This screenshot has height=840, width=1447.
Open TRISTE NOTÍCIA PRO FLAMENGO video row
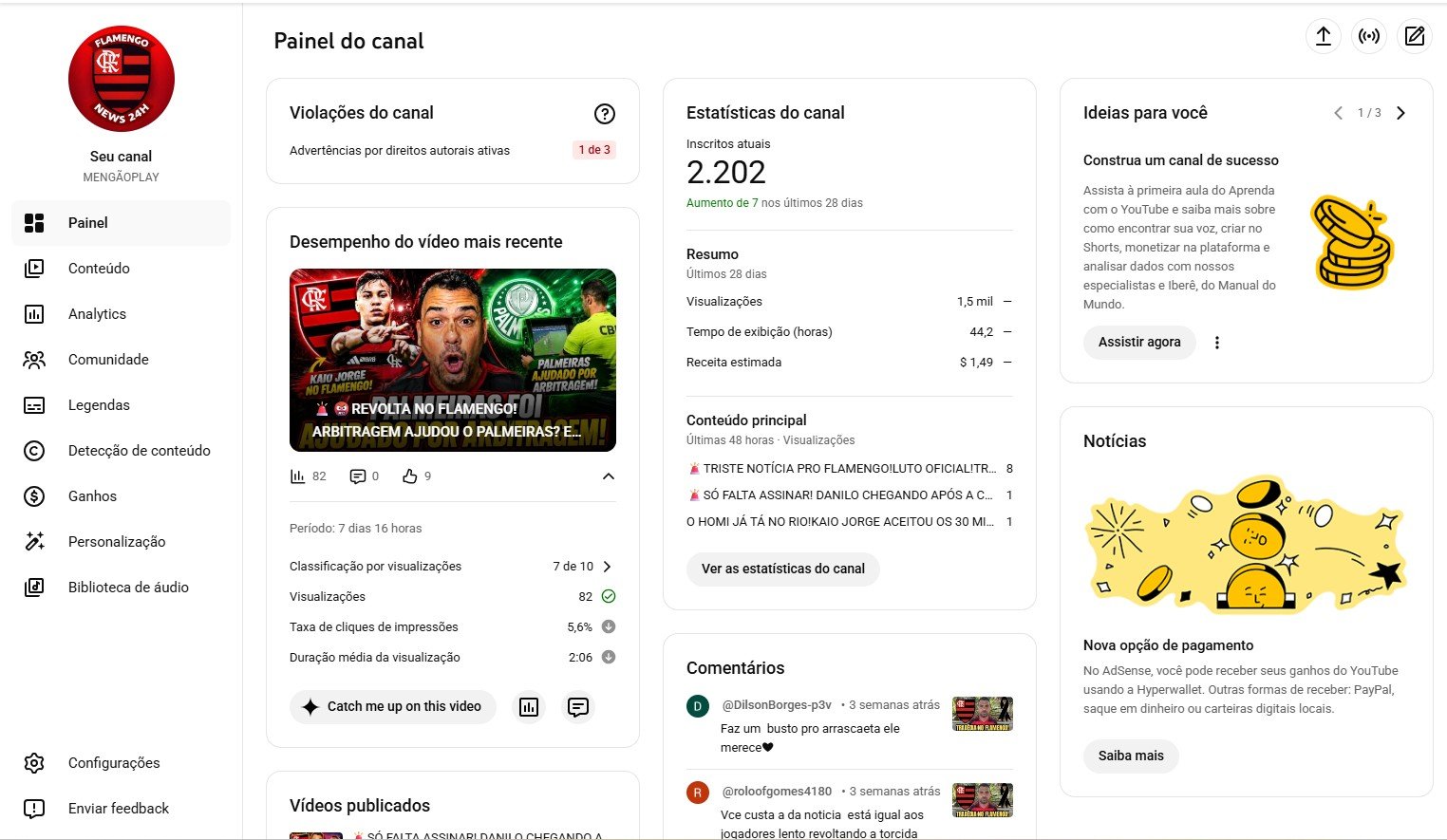[849, 469]
